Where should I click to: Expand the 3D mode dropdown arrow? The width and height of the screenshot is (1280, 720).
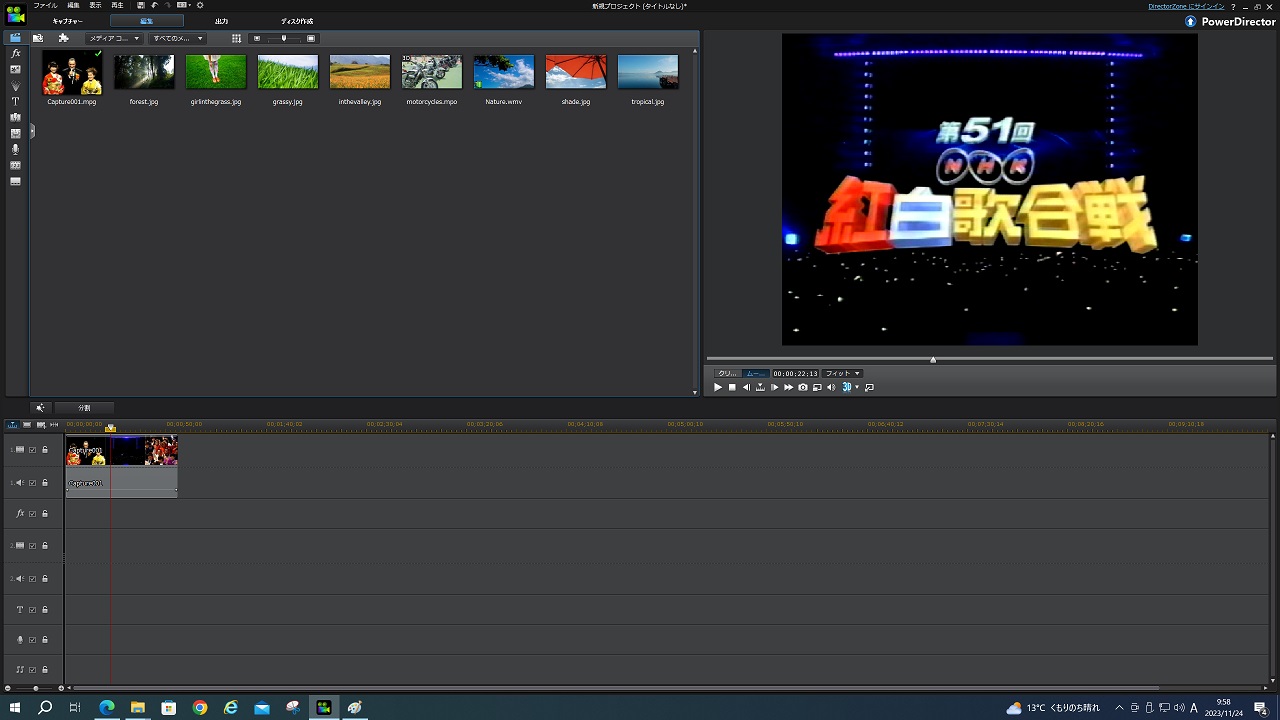[x=857, y=387]
